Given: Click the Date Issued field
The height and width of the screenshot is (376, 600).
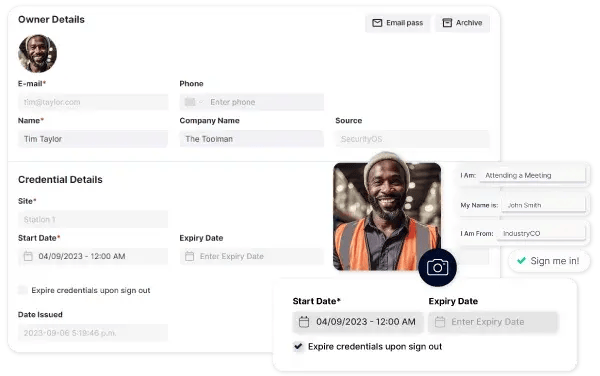Looking at the screenshot, I should click(93, 333).
